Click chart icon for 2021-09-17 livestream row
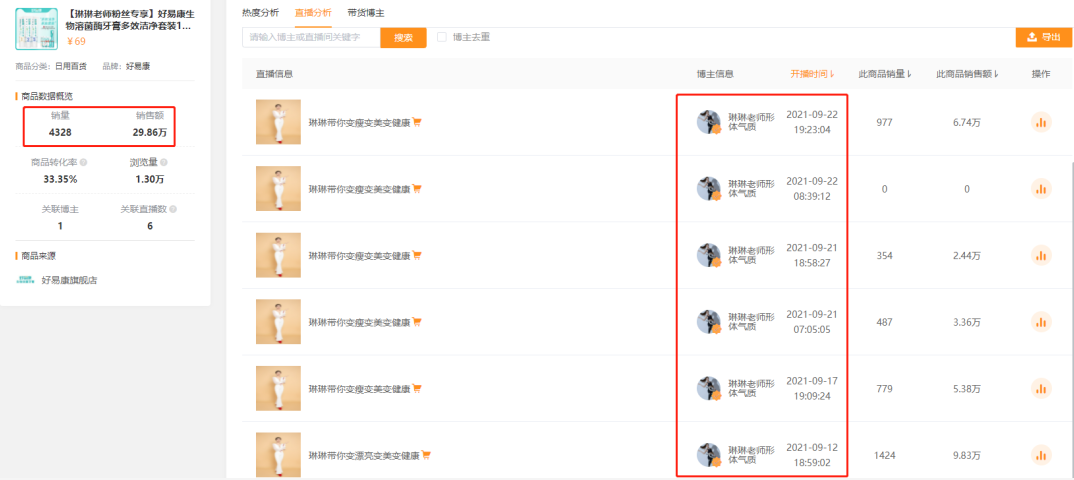 (x=1040, y=388)
